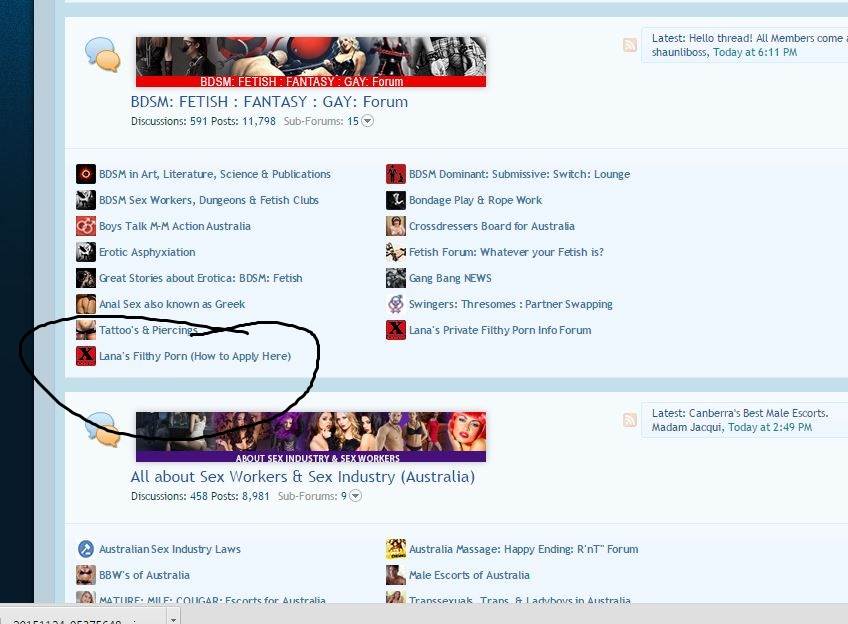Viewport: 848px width, 624px height.
Task: Open the Fetish Forum: Whatever your Fetish is? link
Action: click(506, 252)
